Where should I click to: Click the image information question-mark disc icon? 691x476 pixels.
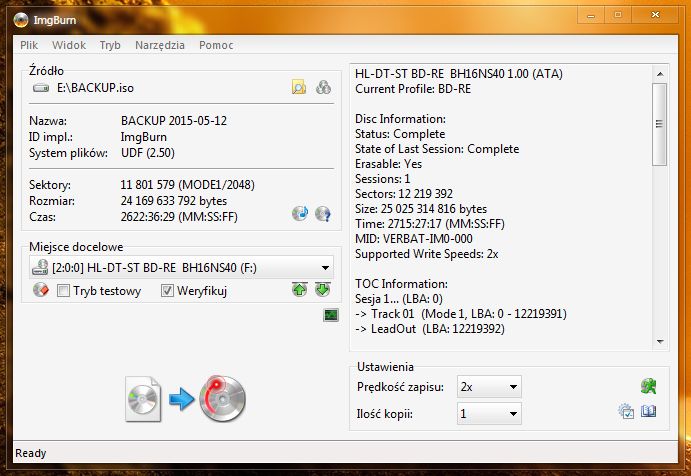[323, 214]
